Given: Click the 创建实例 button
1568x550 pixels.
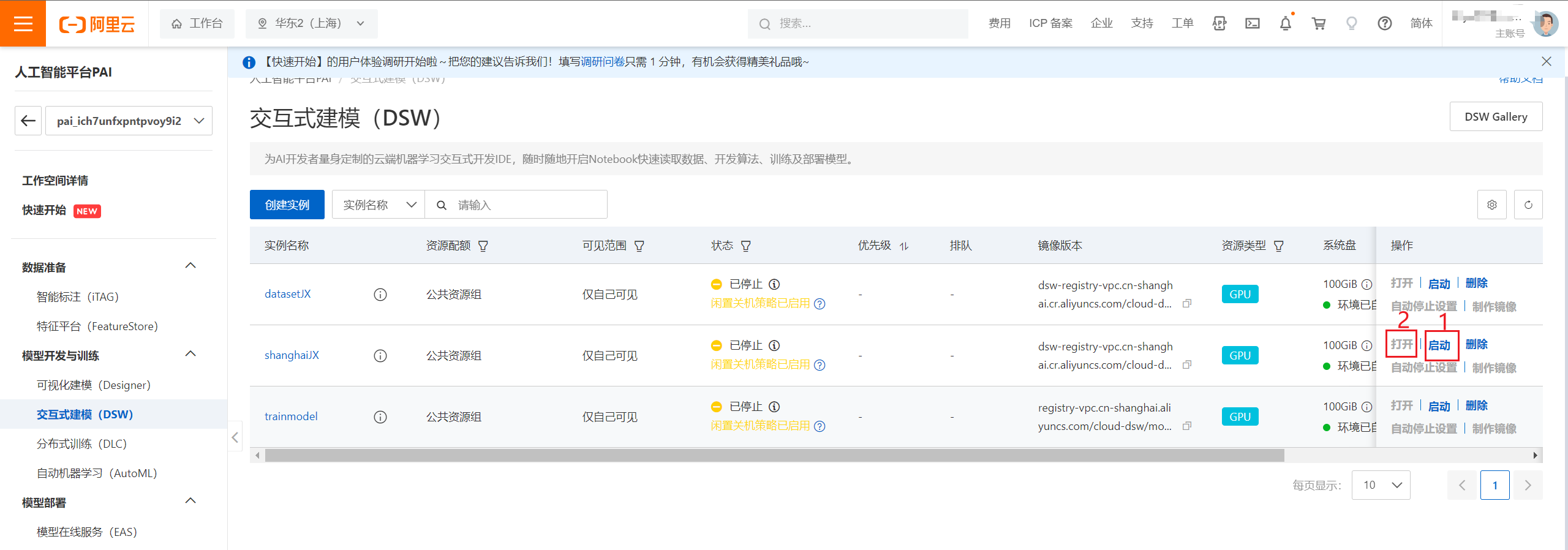Looking at the screenshot, I should pos(287,205).
